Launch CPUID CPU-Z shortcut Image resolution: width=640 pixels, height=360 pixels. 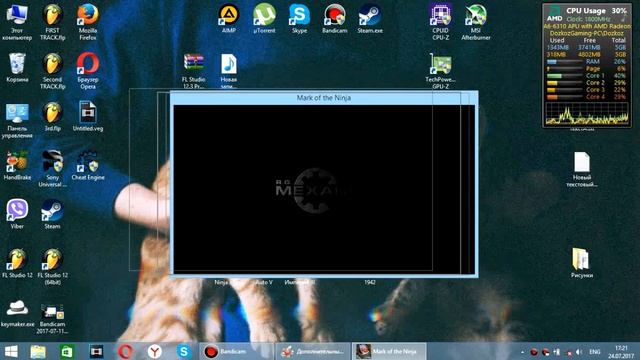[440, 22]
